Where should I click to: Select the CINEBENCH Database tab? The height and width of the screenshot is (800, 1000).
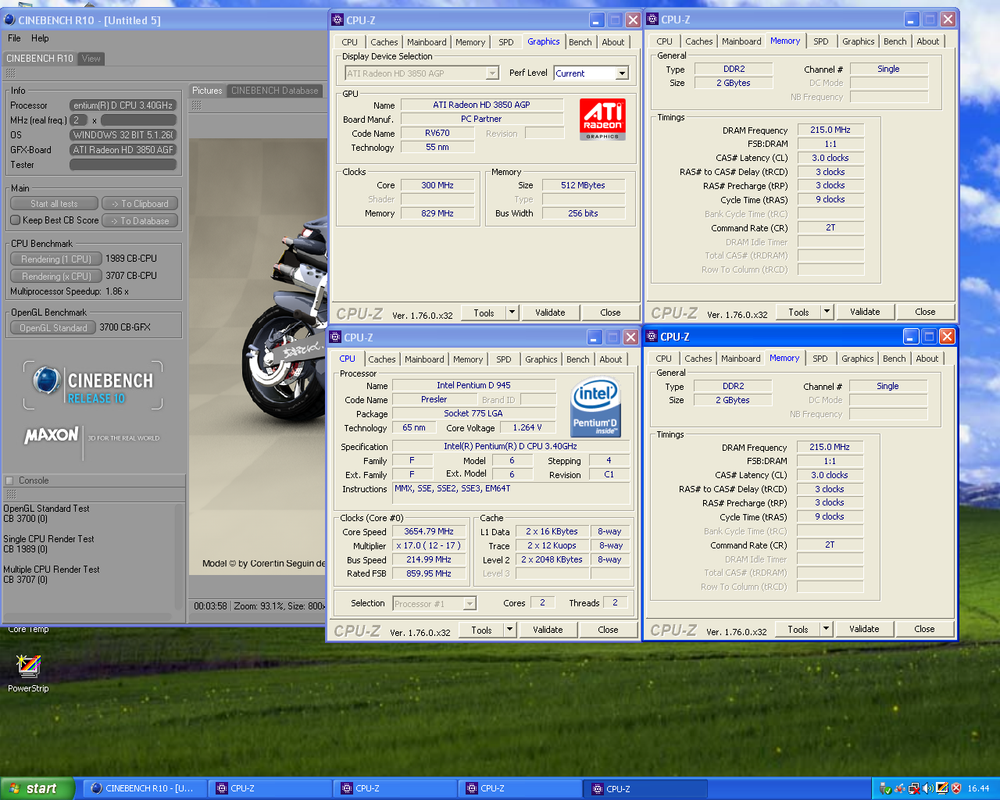(274, 91)
